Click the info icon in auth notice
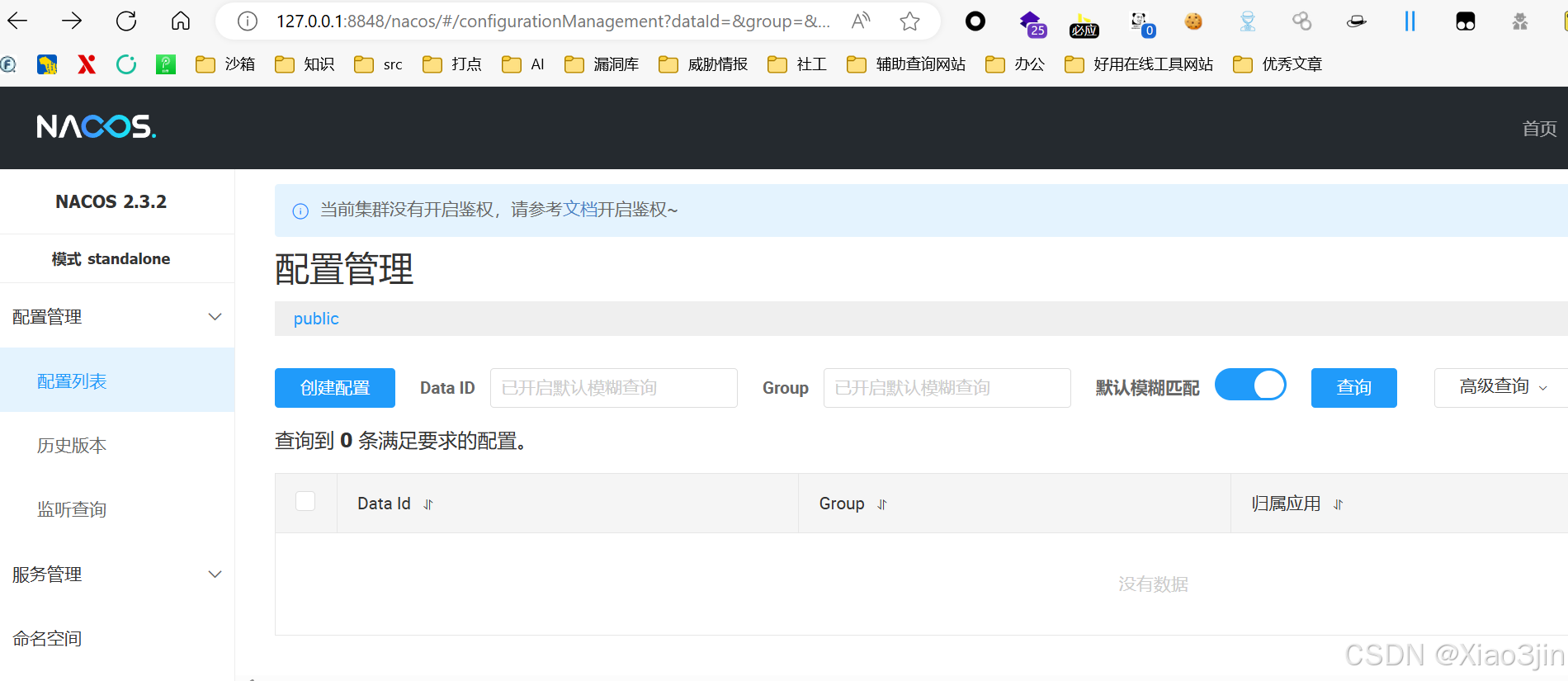Image resolution: width=1568 pixels, height=681 pixels. (300, 211)
